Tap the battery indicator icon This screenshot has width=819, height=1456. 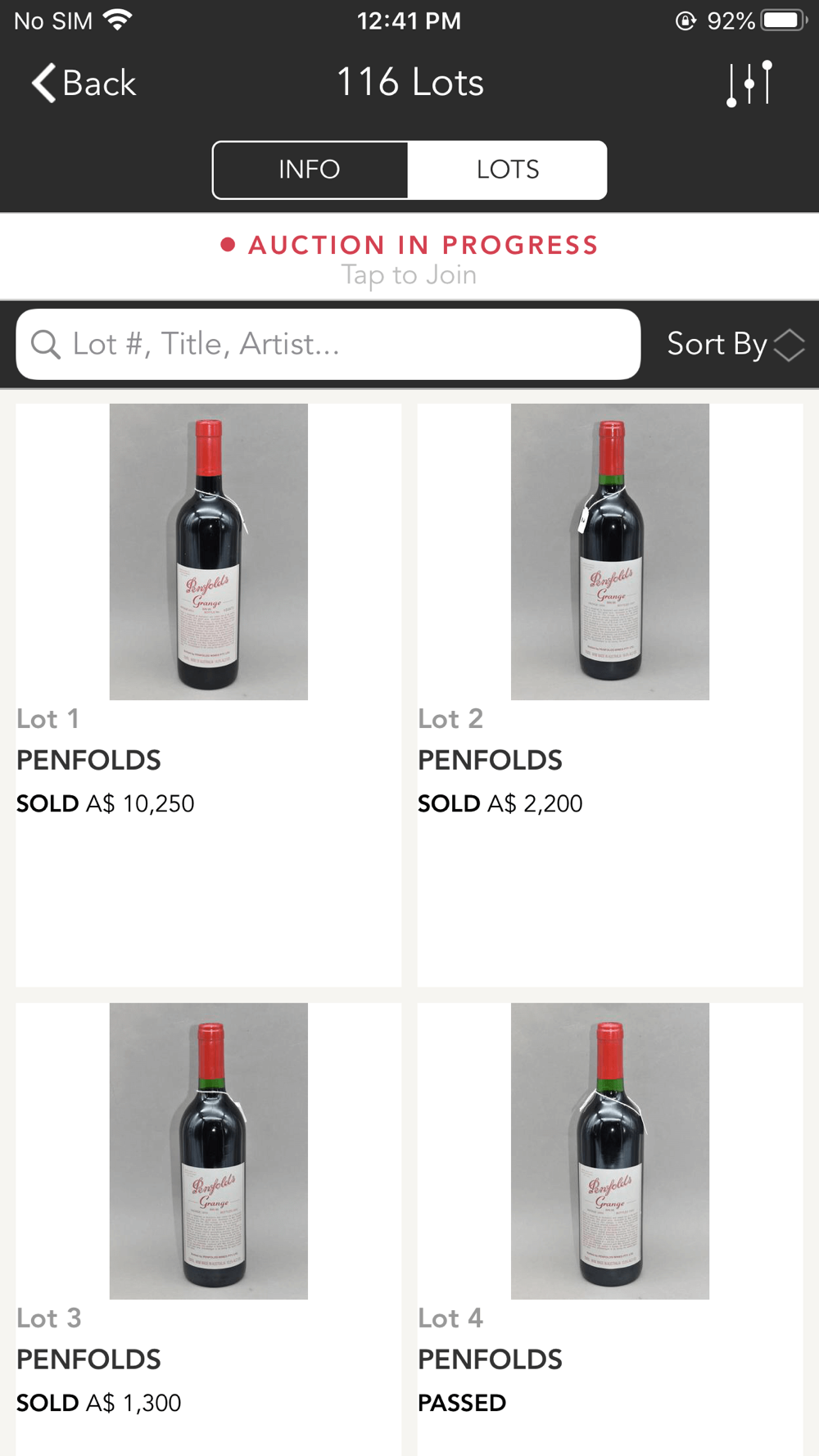click(x=784, y=20)
